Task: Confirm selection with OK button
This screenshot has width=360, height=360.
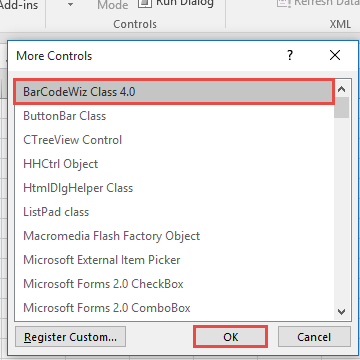Action: point(231,337)
